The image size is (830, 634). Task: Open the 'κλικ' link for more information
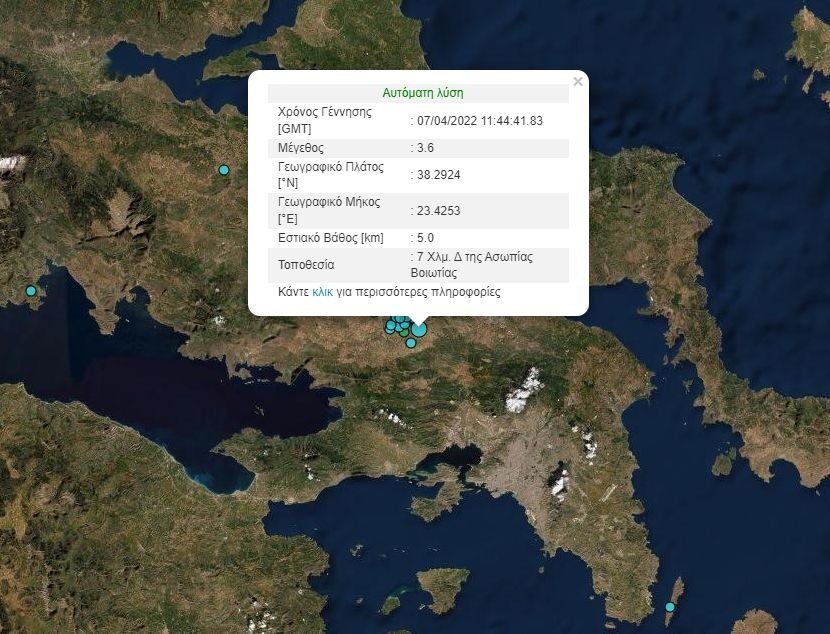(x=322, y=293)
